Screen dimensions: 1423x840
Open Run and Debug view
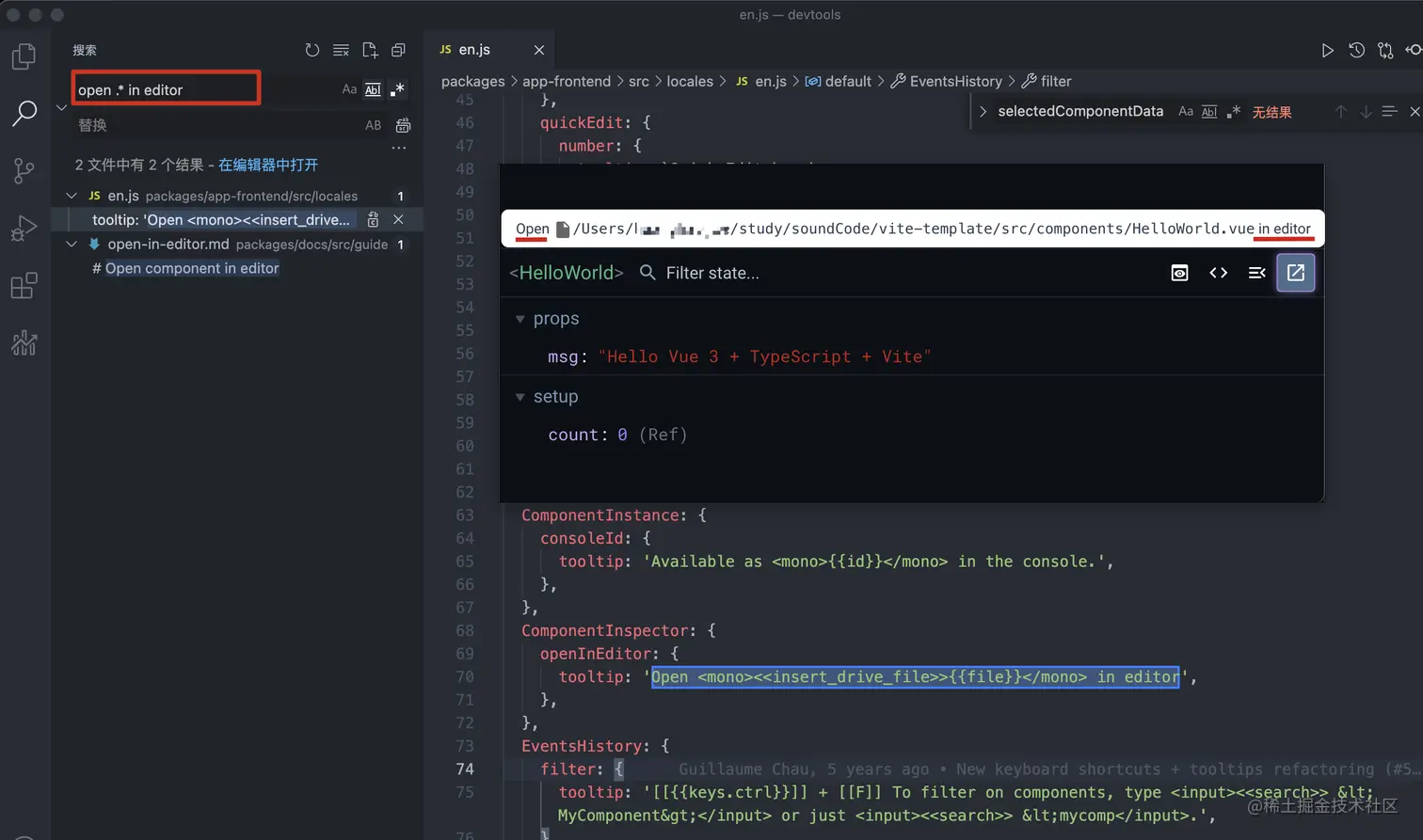pos(24,229)
